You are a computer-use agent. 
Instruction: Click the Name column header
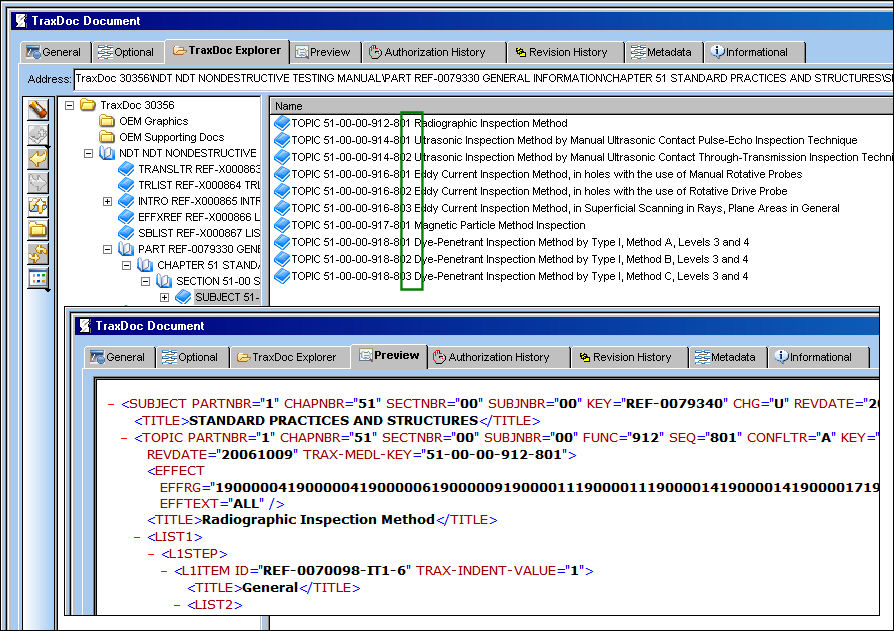coord(581,106)
